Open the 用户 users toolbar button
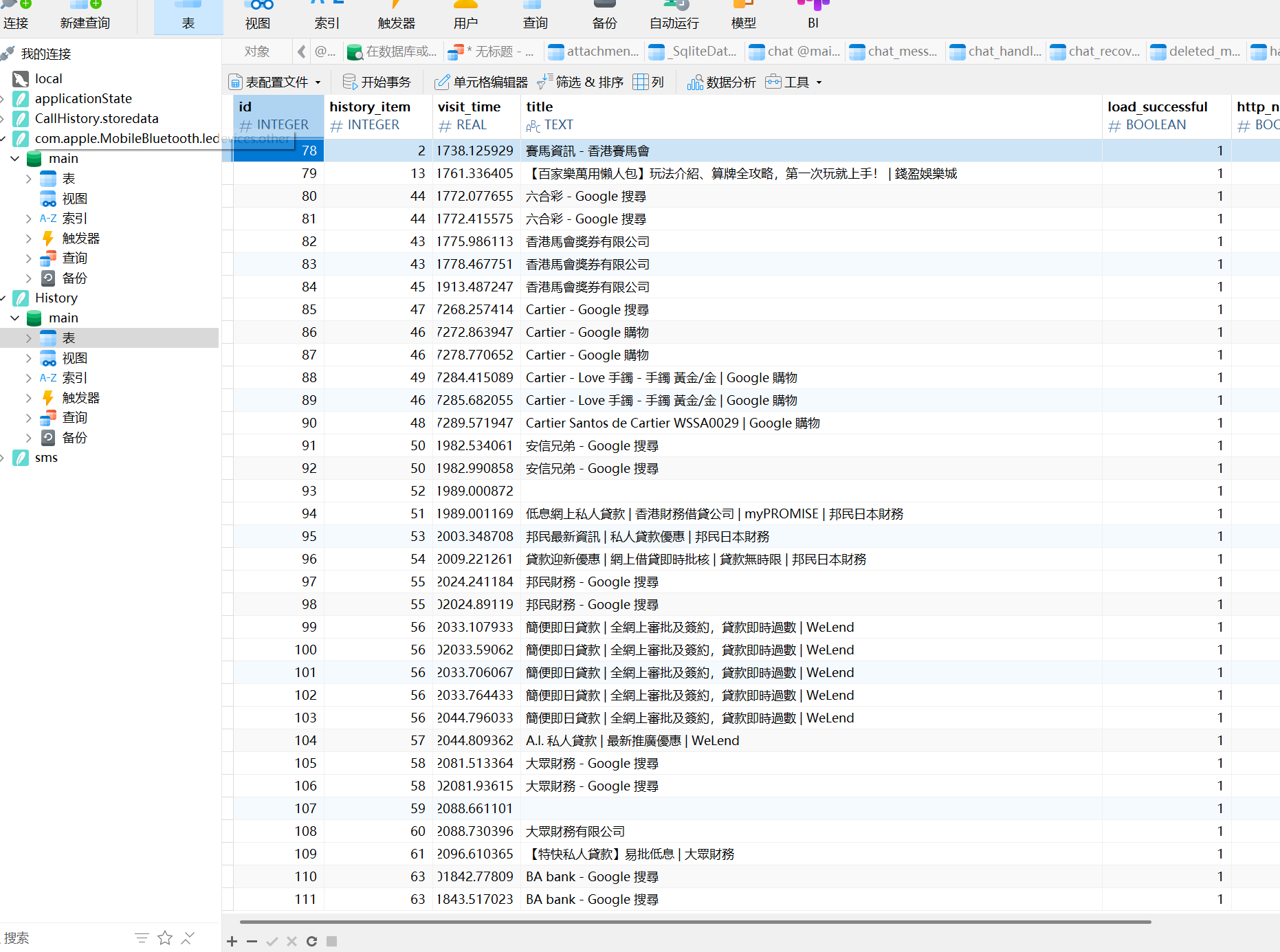This screenshot has height=952, width=1280. tap(465, 16)
